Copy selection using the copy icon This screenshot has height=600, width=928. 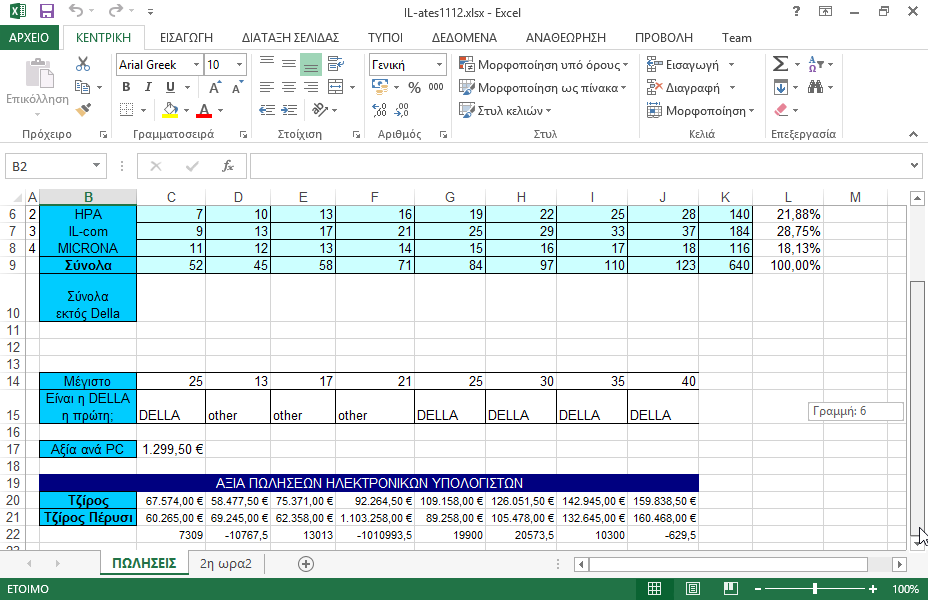[82, 87]
